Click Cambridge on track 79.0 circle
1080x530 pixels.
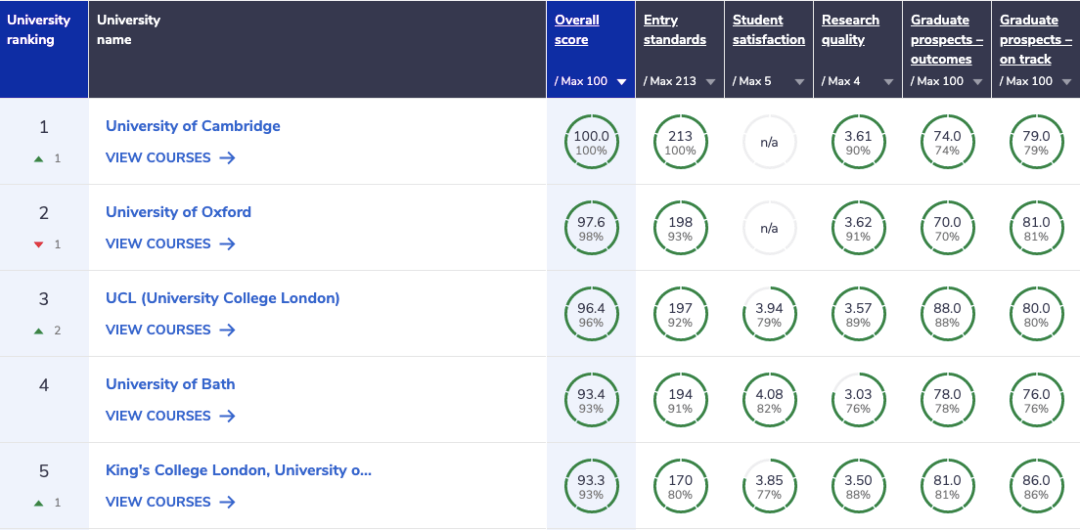1036,142
